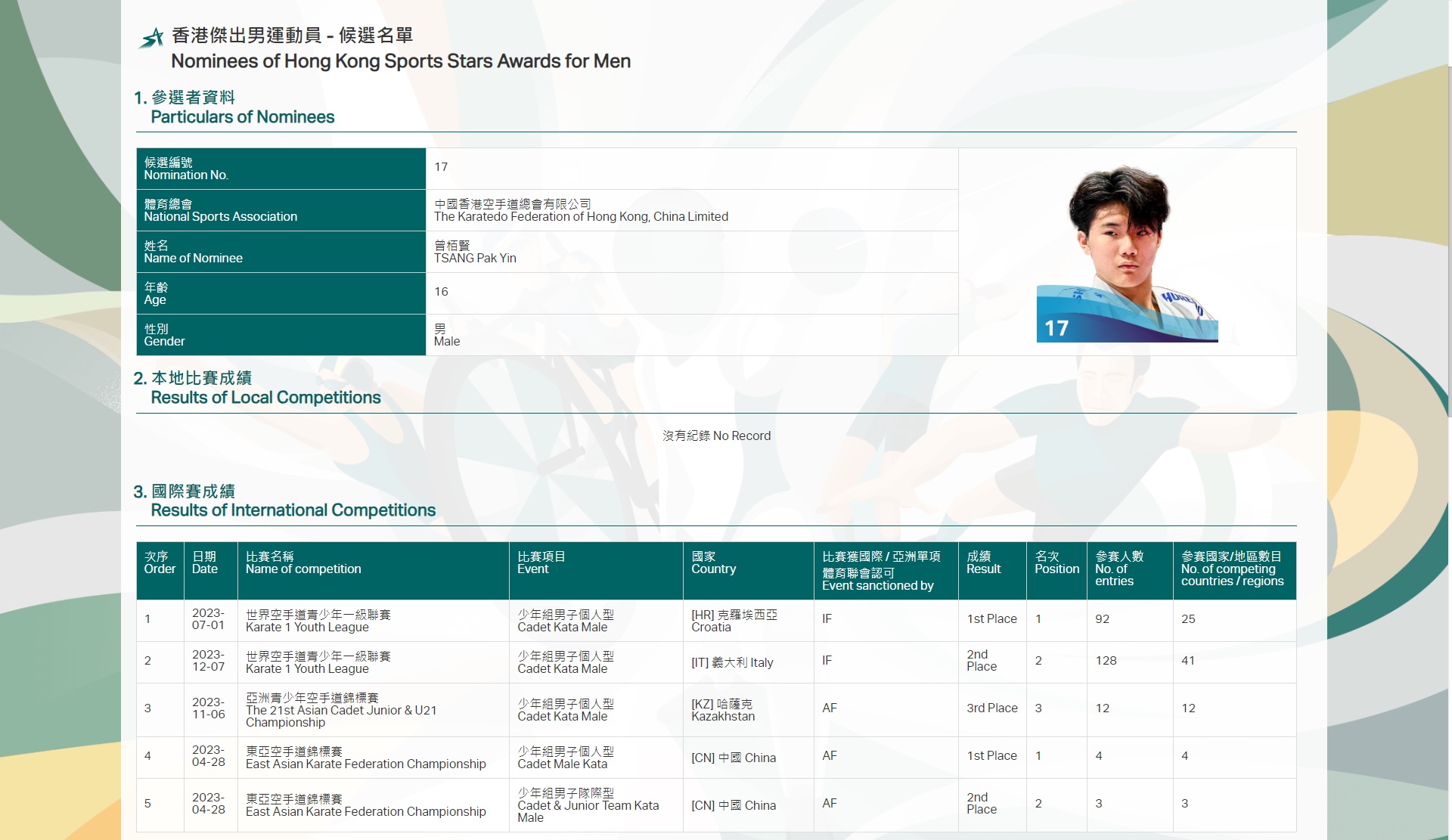This screenshot has width=1452, height=840.
Task: Click the Nomination No. label cell
Action: coord(186,175)
